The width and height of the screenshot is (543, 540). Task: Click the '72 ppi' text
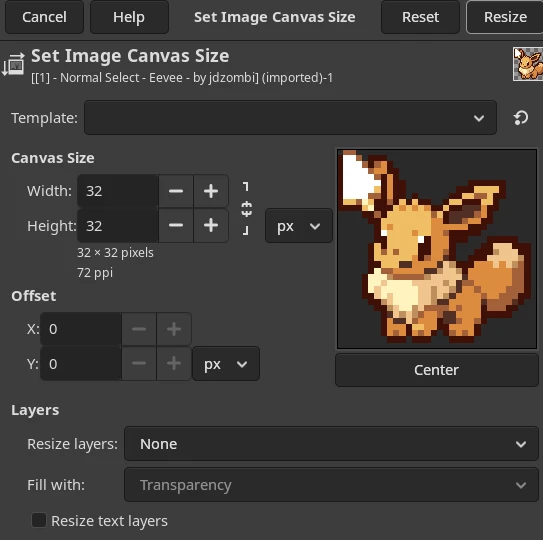point(95,273)
